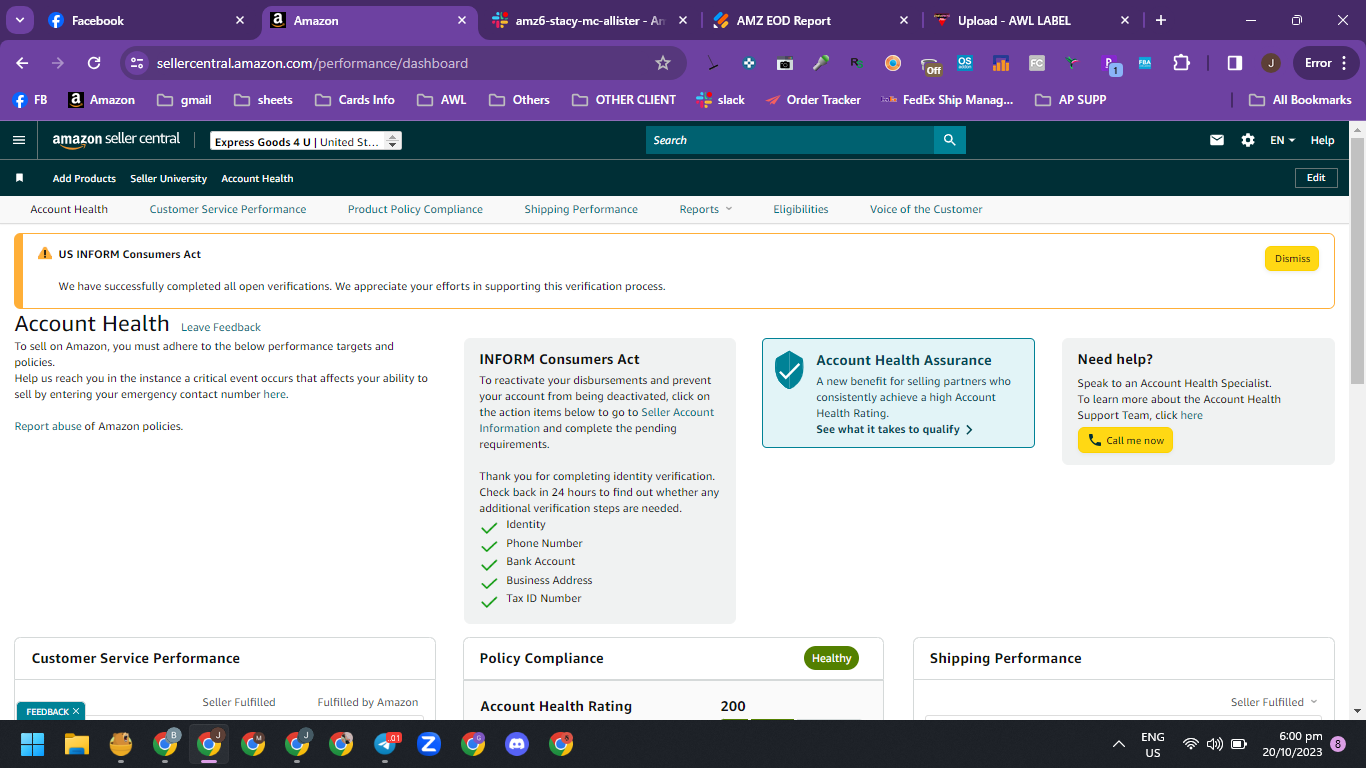The image size is (1366, 768).
Task: Expand the EN language dropdown
Action: pos(1283,140)
